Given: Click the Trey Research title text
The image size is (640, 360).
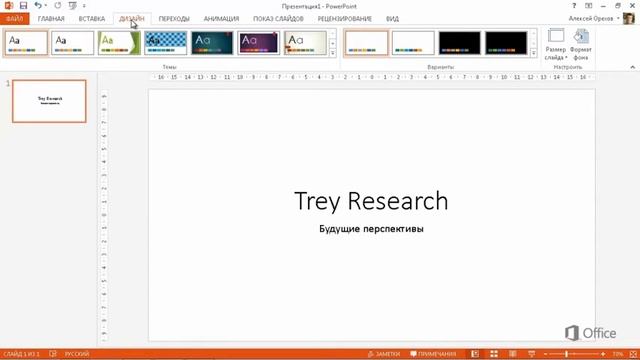Looking at the screenshot, I should point(371,201).
